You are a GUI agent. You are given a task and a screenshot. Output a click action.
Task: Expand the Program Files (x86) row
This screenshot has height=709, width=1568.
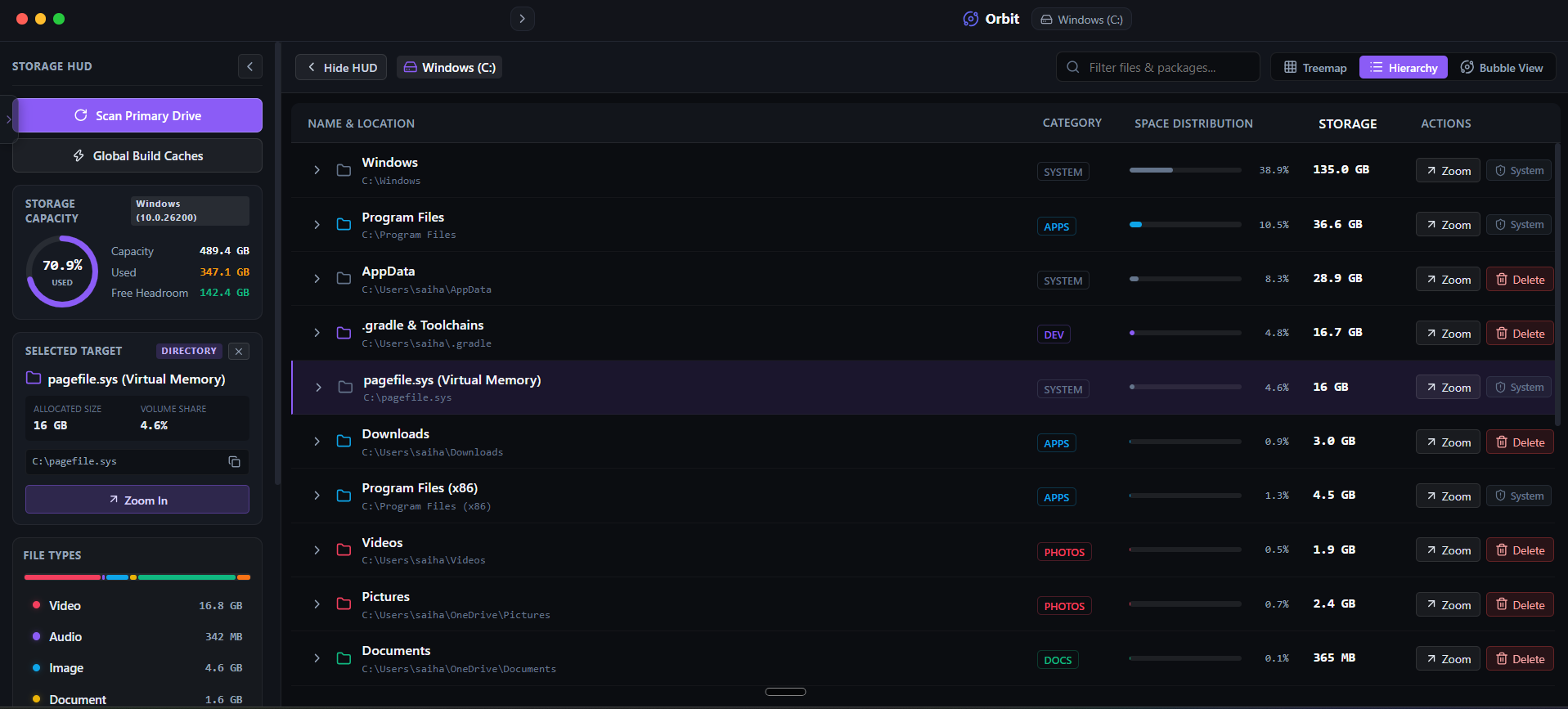click(x=317, y=496)
